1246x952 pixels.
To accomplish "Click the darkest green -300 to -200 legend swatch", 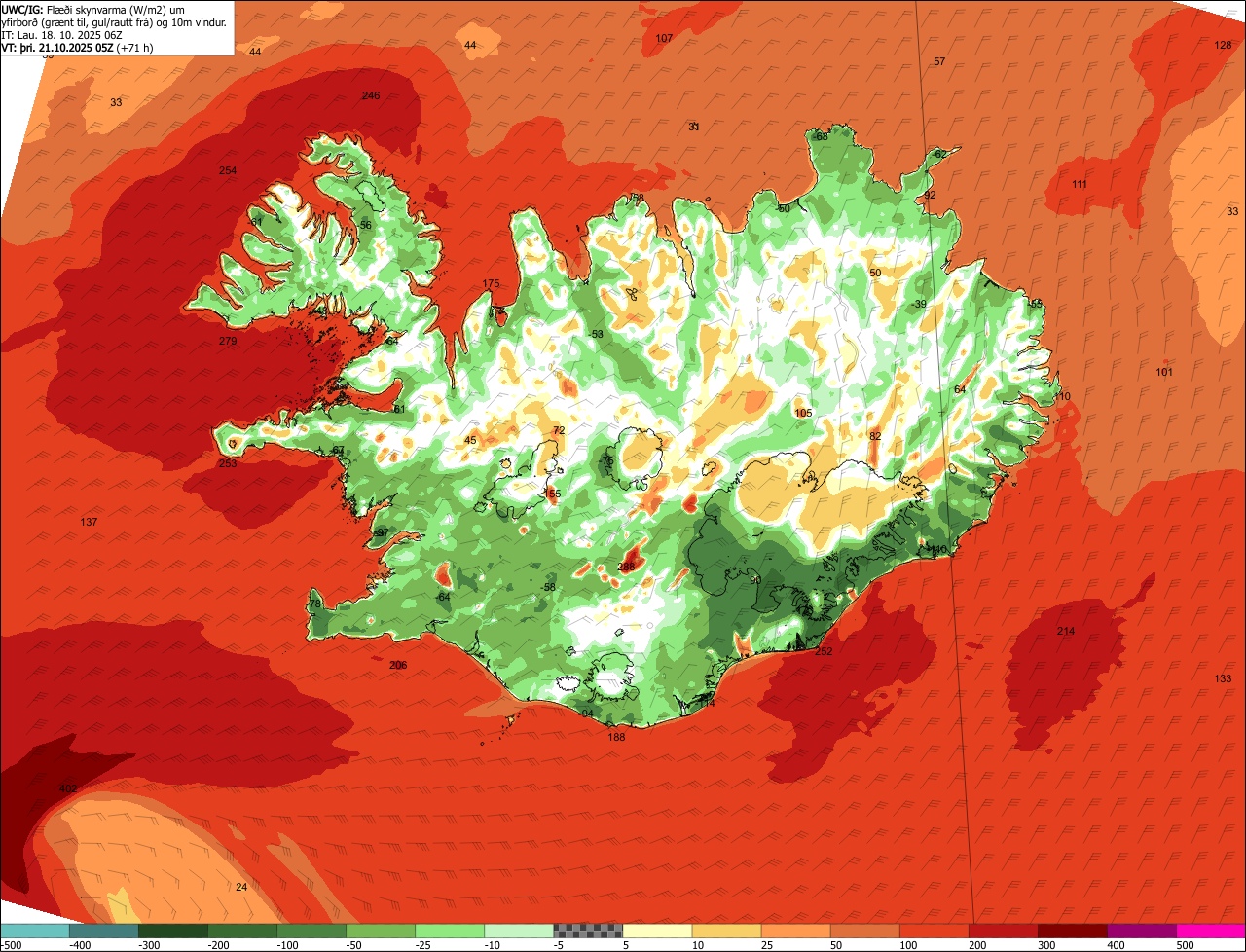I will coord(173,931).
